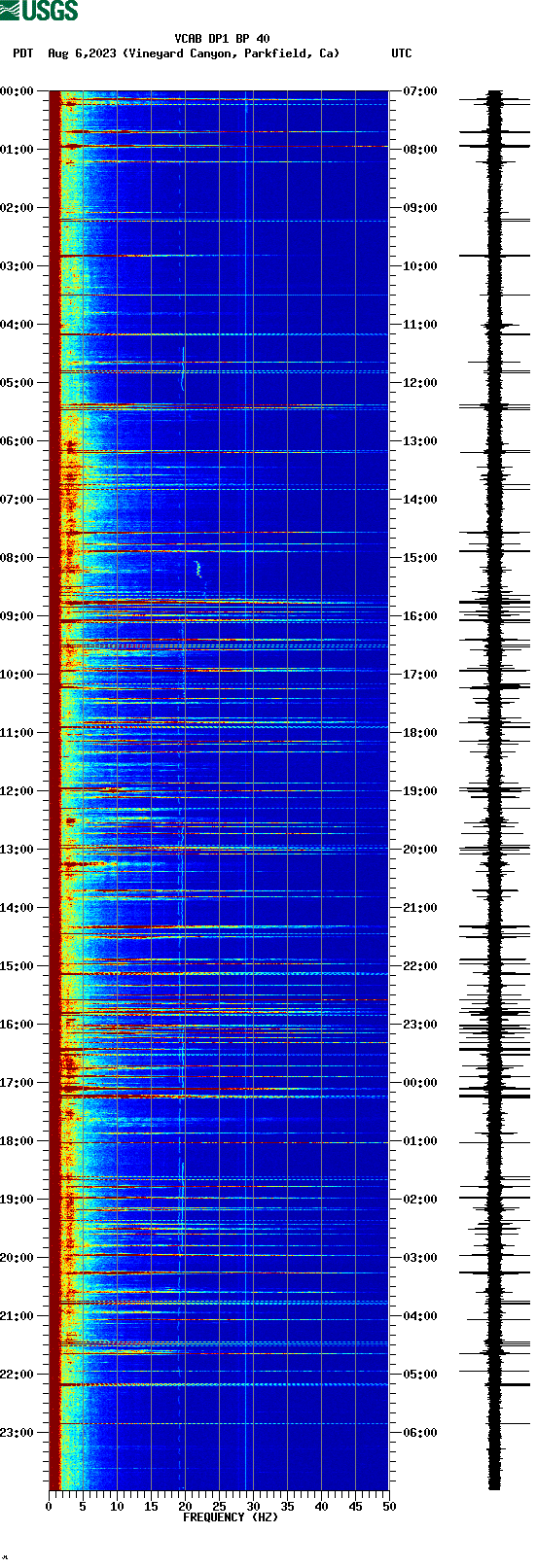Click the 06:00 PDT time label
This screenshot has width=537, height=1568.
(17, 441)
